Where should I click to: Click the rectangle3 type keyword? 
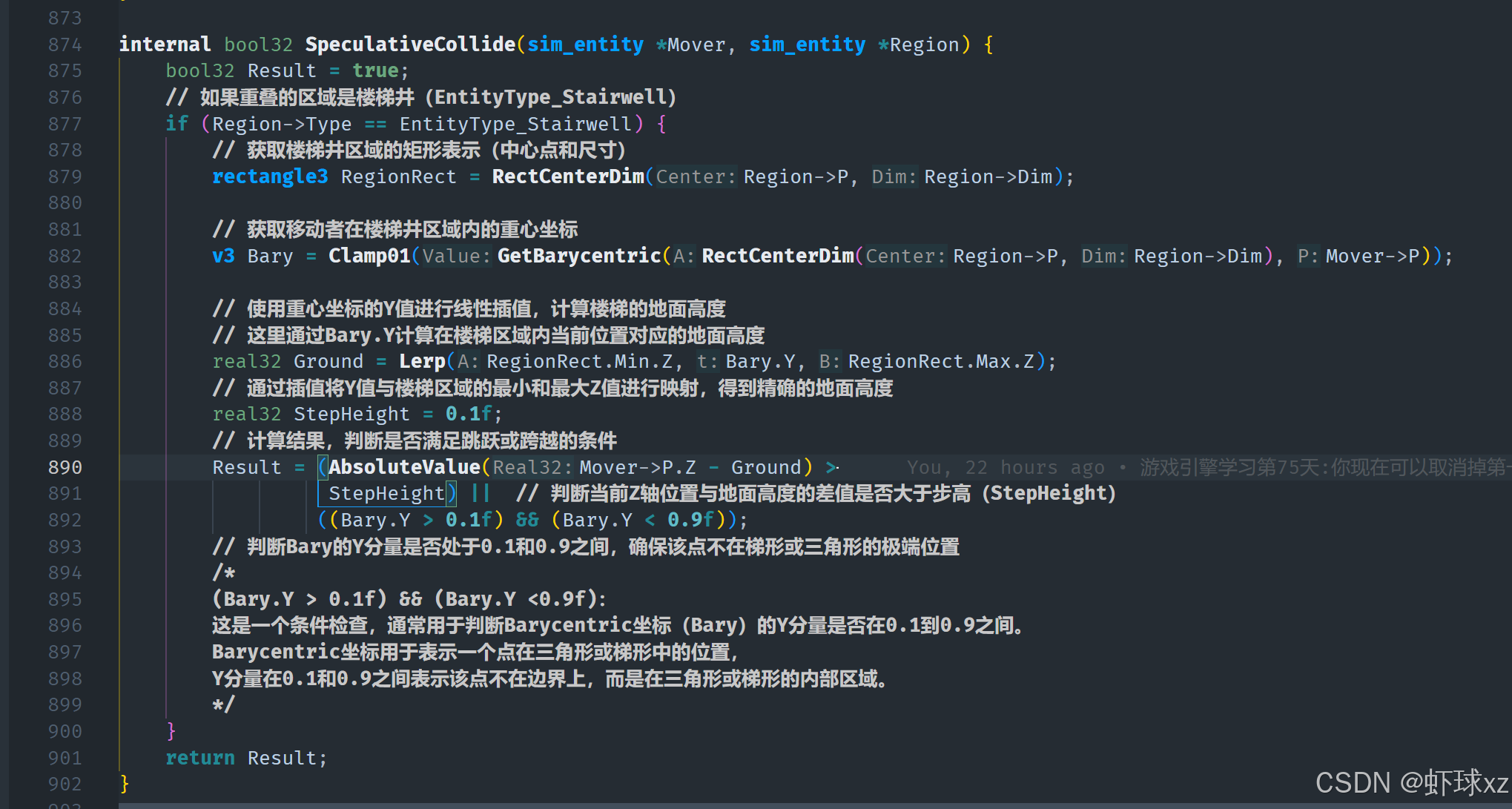[270, 176]
